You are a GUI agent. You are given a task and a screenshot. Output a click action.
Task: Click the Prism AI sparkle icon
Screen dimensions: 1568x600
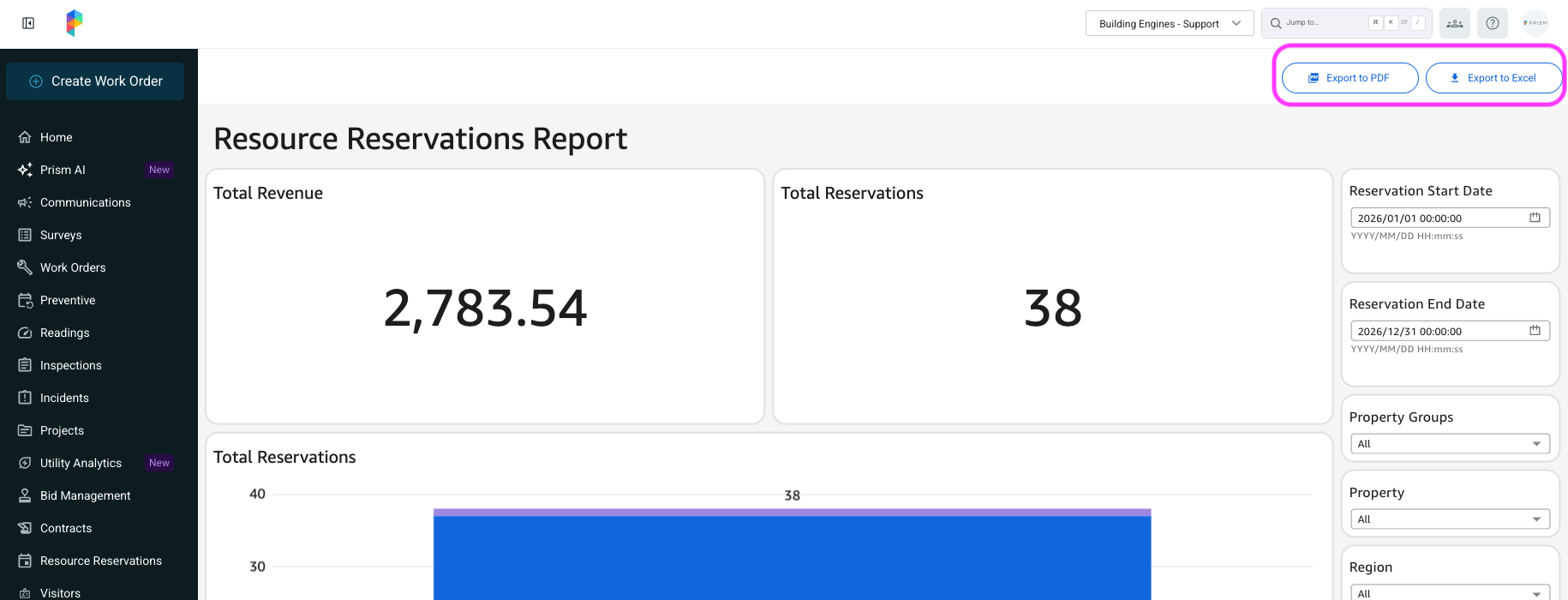(x=25, y=170)
